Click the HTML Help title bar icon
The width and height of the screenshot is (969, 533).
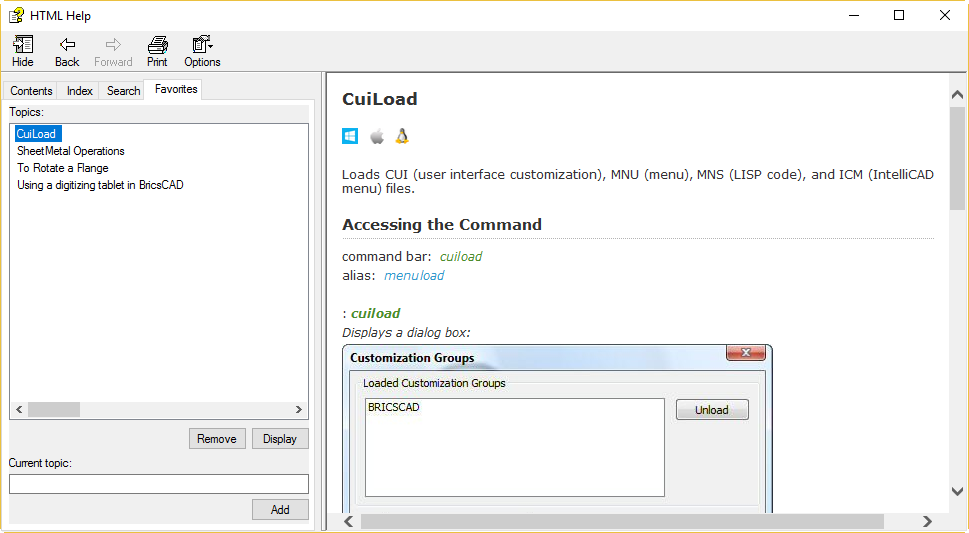(16, 15)
